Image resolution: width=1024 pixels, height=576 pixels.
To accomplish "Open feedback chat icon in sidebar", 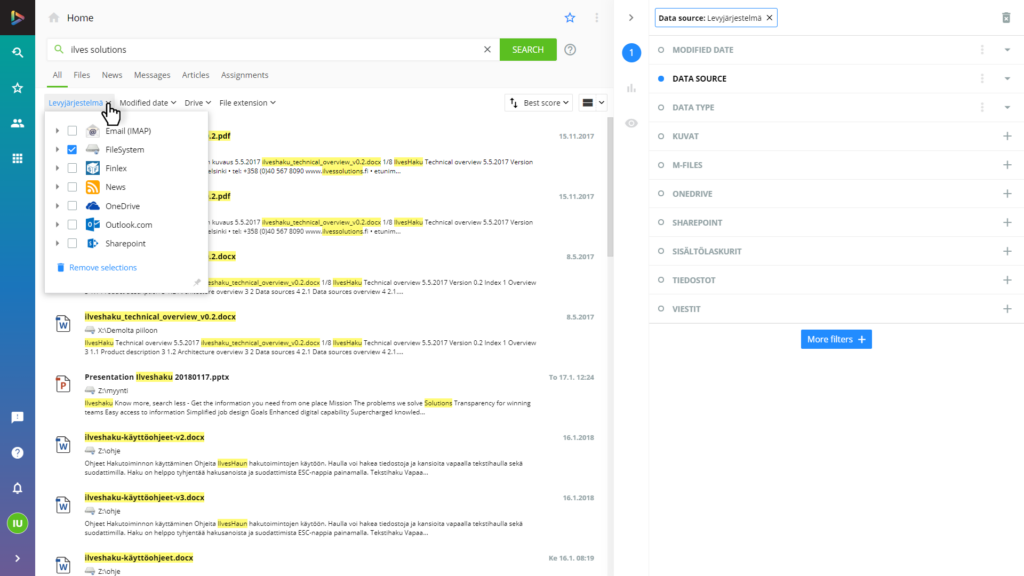I will pos(18,417).
